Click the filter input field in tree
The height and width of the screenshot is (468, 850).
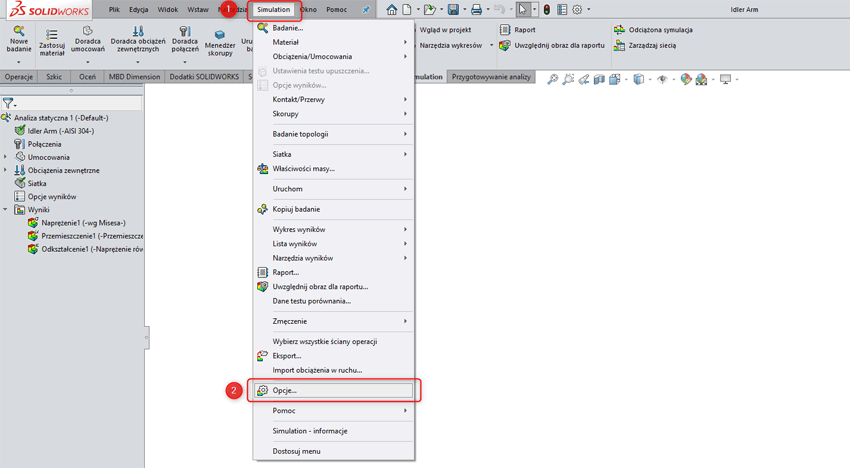click(80, 103)
